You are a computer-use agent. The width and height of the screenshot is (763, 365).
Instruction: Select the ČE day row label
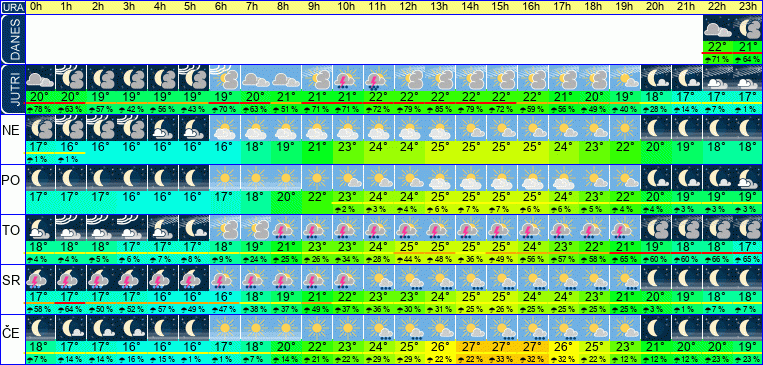(x=13, y=332)
